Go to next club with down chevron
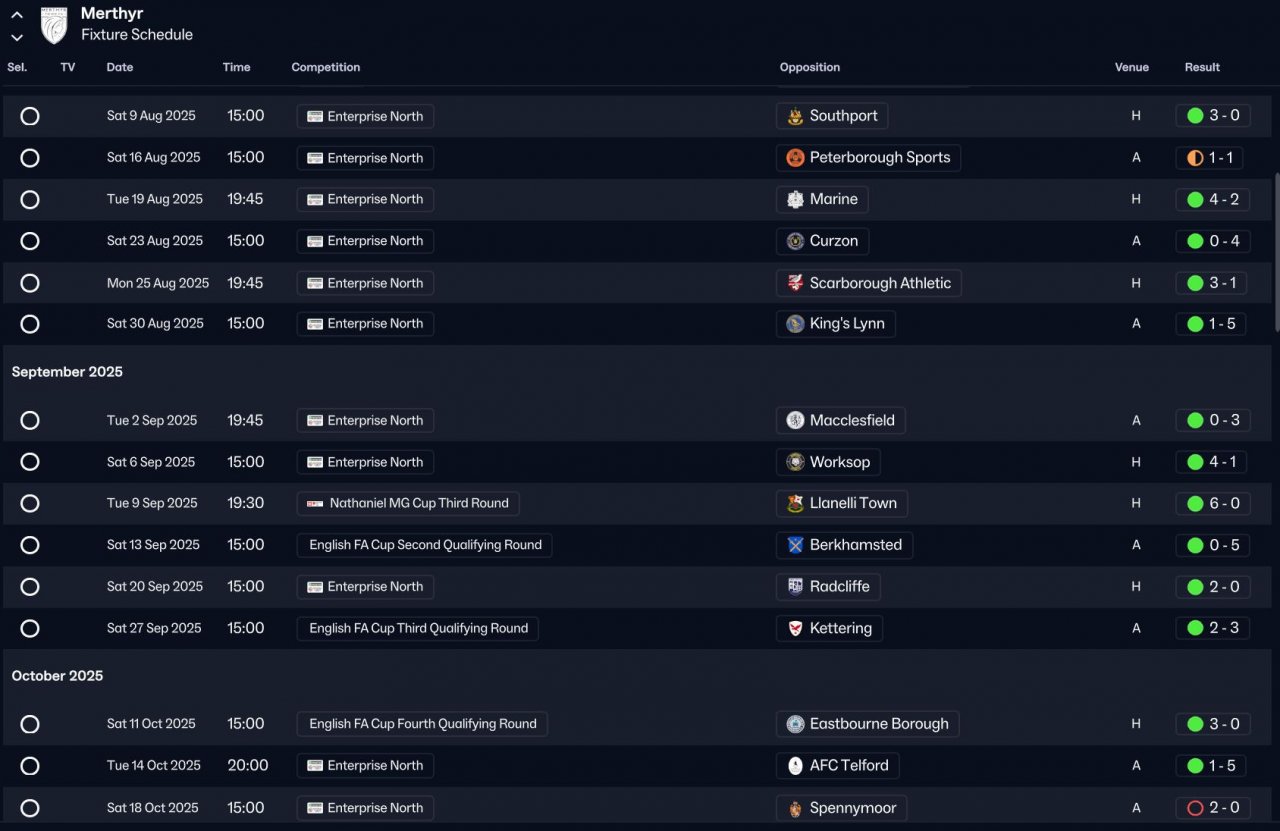The height and width of the screenshot is (831, 1280). click(x=17, y=37)
